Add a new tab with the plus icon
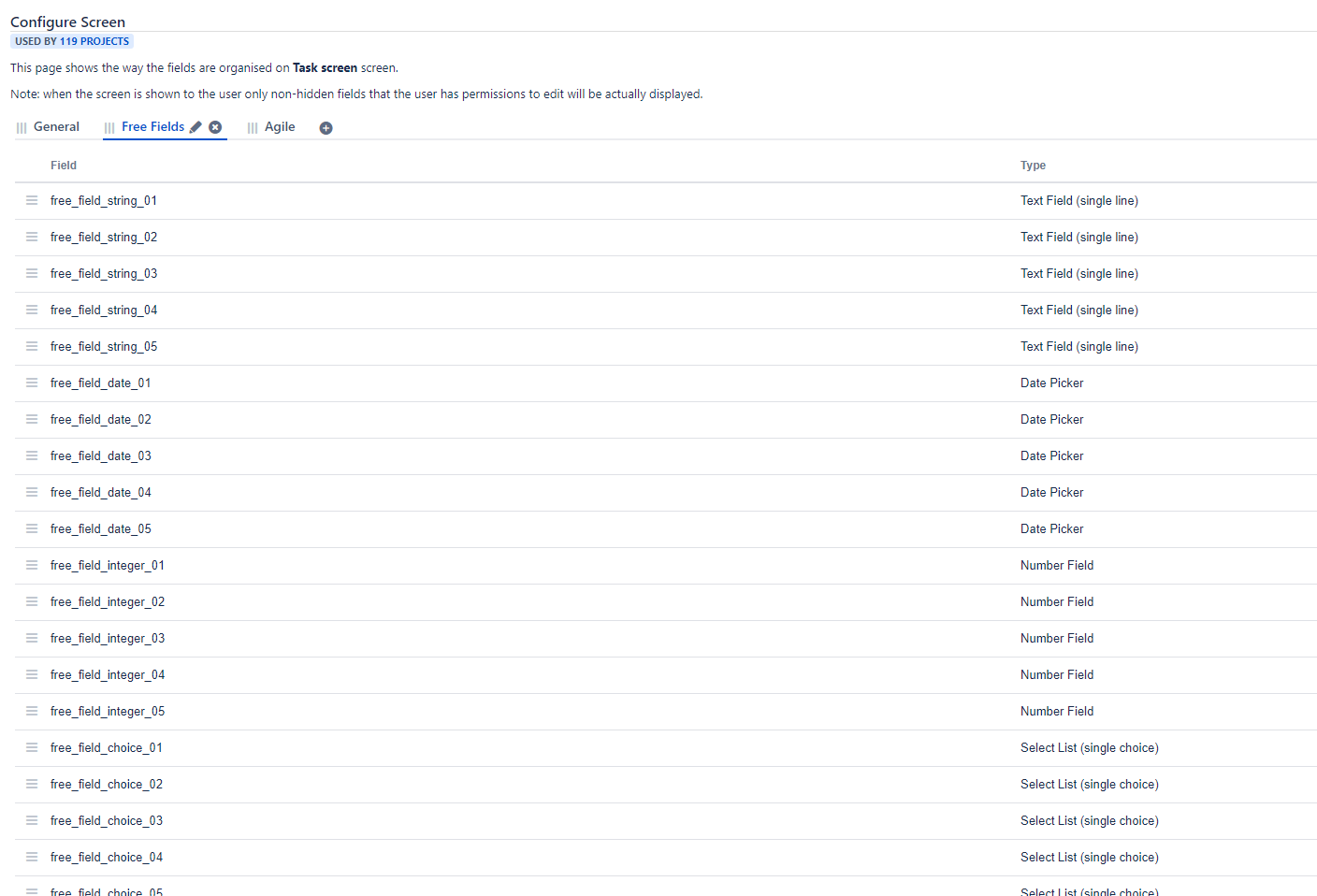Viewport: 1317px width, 896px height. click(x=326, y=128)
